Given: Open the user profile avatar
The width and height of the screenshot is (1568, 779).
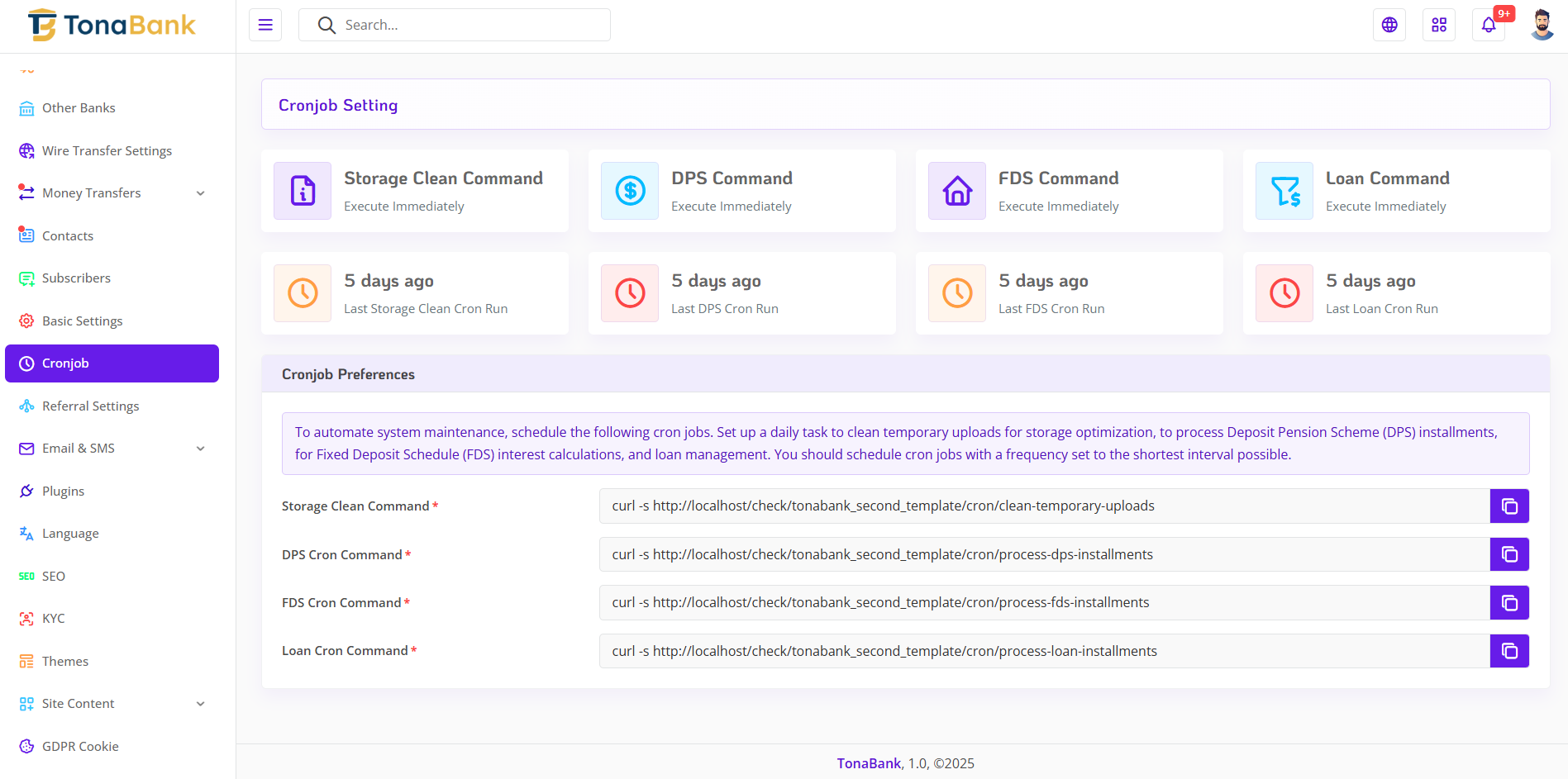Looking at the screenshot, I should pos(1541,25).
